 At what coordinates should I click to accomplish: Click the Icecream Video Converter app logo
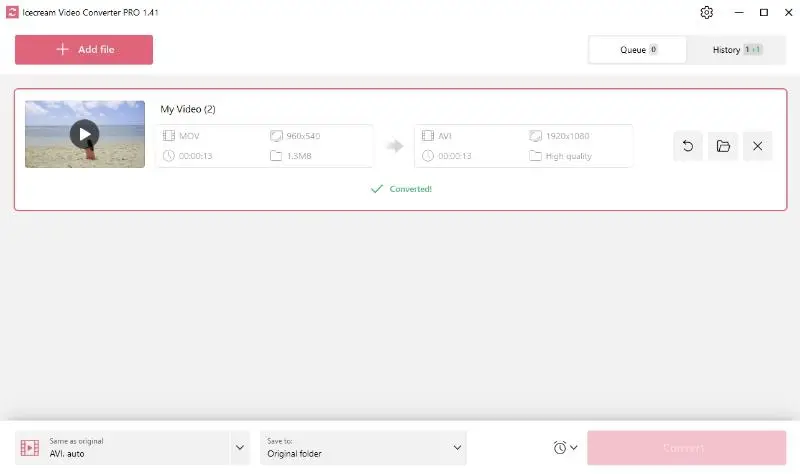coord(12,12)
